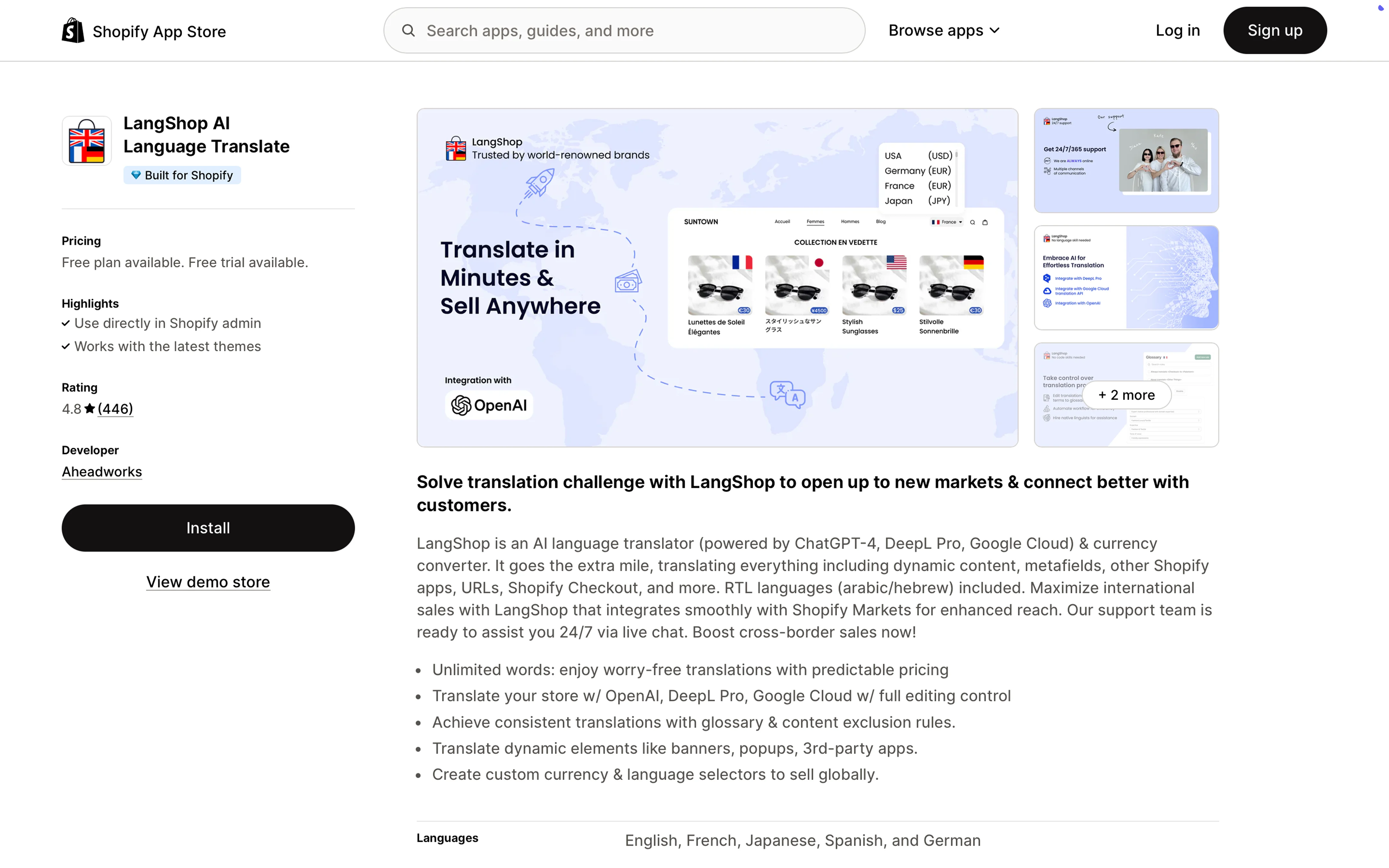
Task: Visit the Aheadworks developer page
Action: pos(102,472)
